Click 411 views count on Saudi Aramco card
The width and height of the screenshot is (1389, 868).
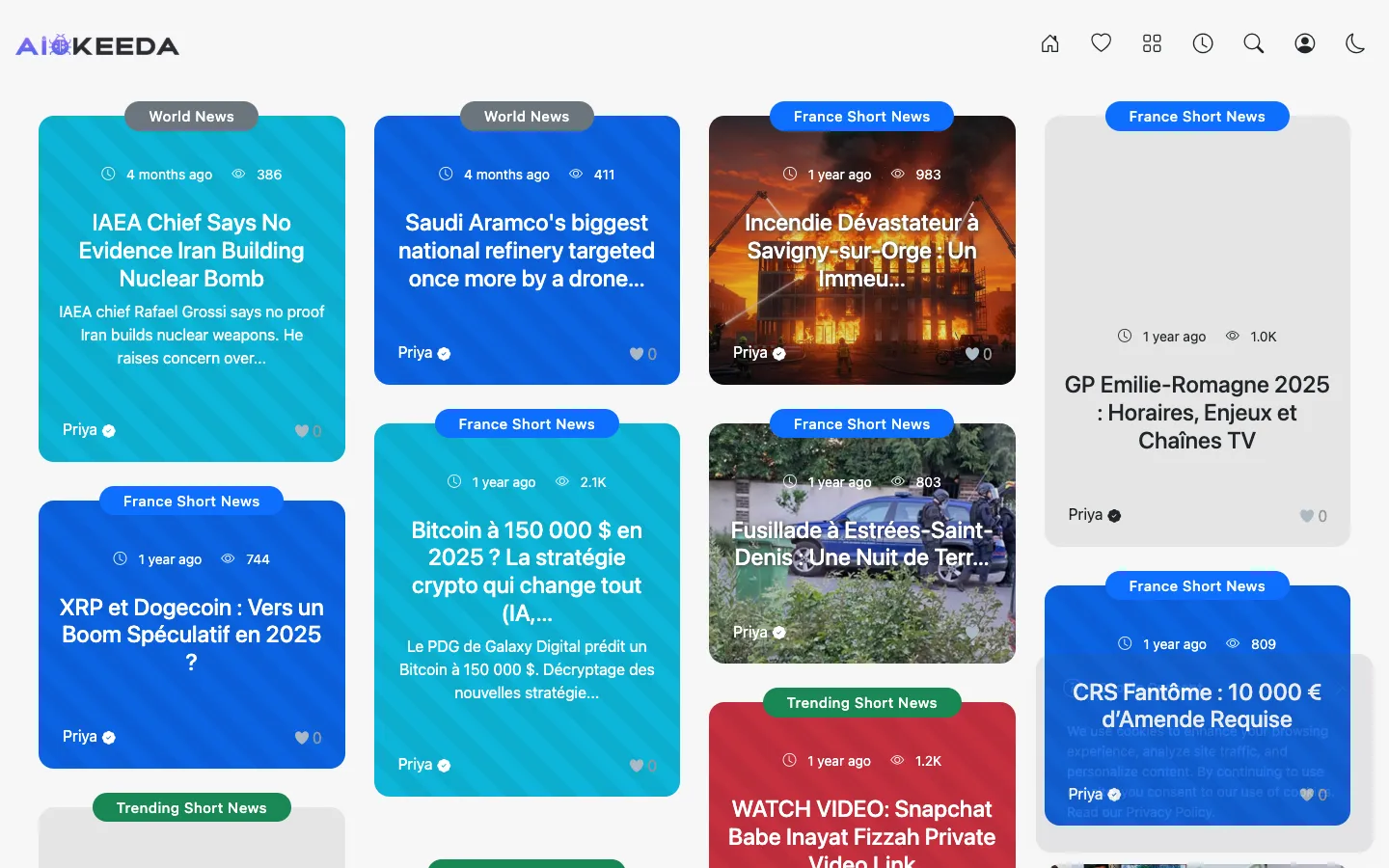(604, 175)
